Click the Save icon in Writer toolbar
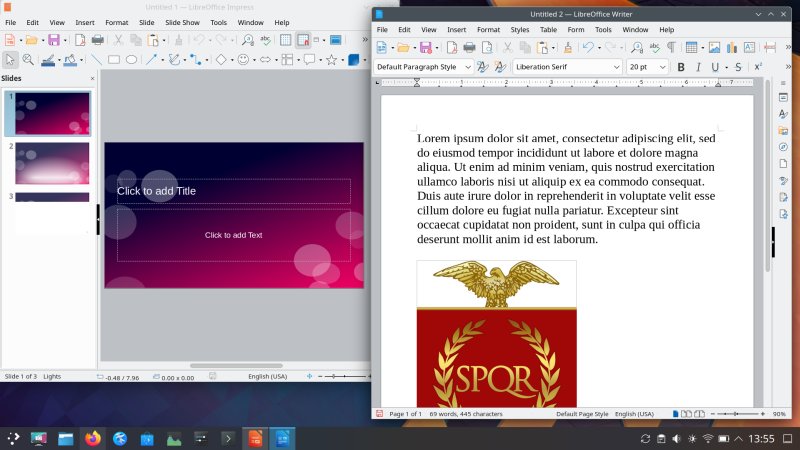Screen dimensions: 800x450 (426, 47)
